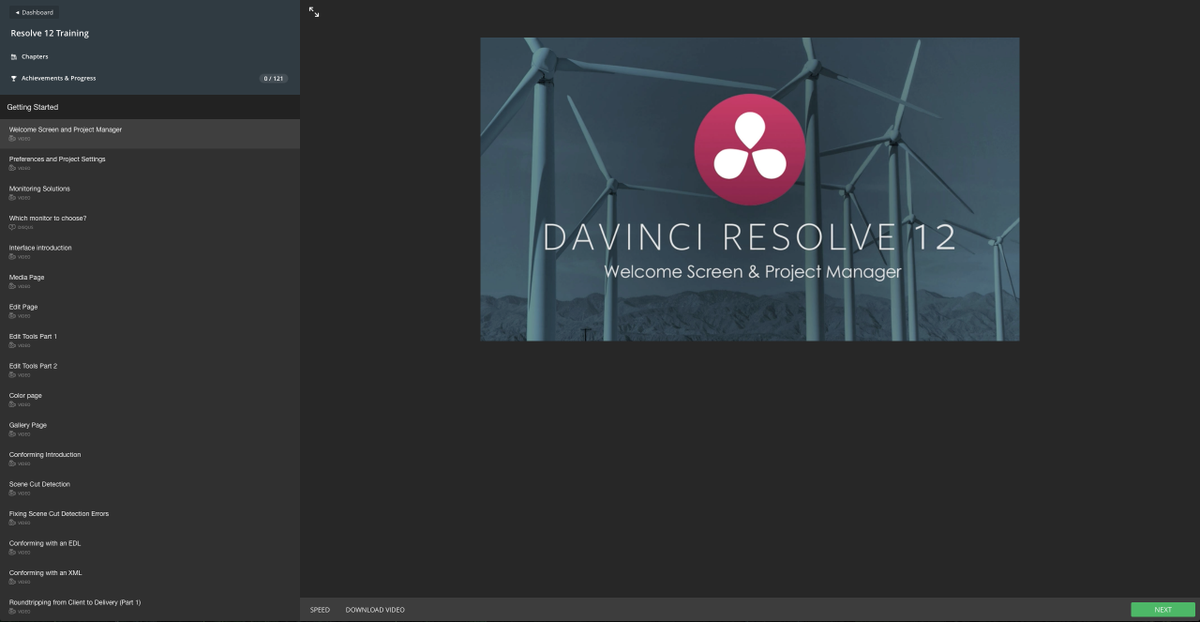Viewport: 1200px width, 622px height.
Task: Click the video icon under Scene Cut Detection
Action: coord(12,493)
